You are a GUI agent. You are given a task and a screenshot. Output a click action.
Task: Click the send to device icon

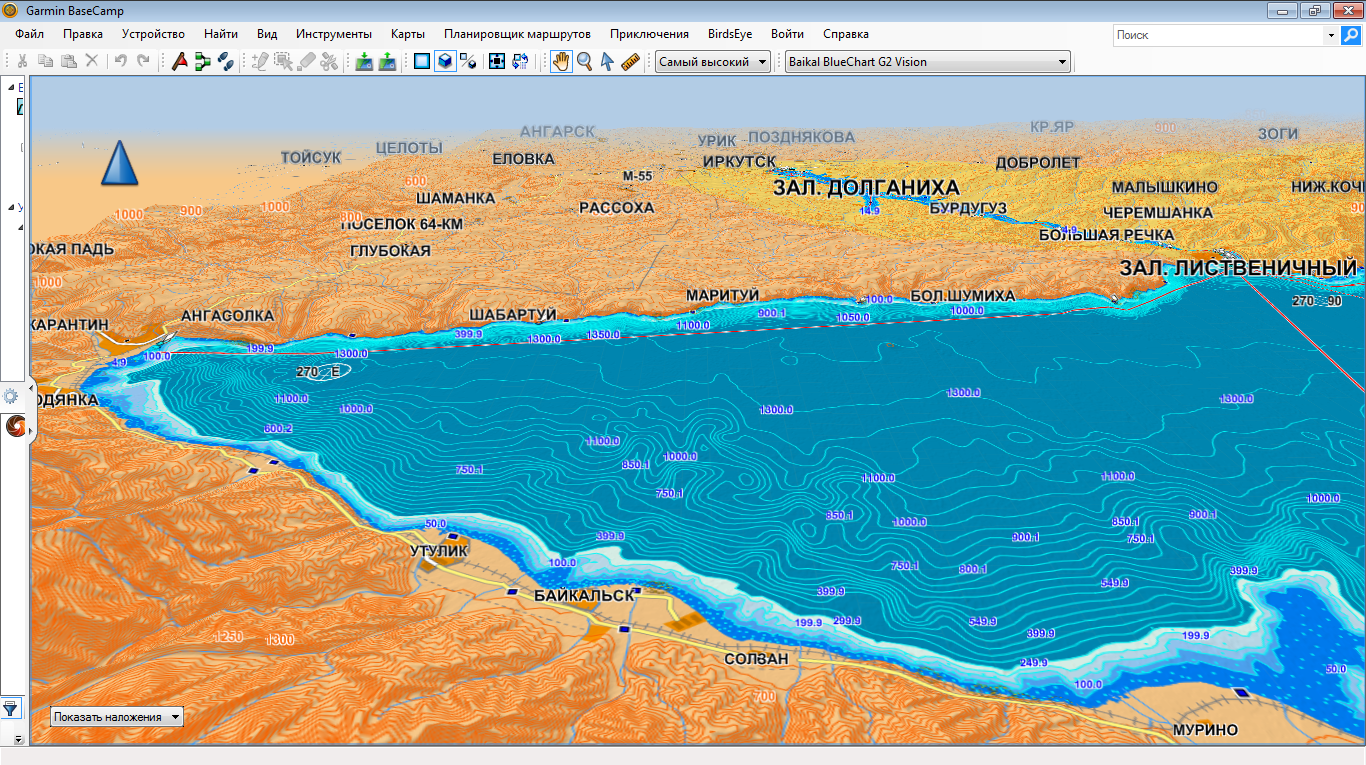coord(364,61)
